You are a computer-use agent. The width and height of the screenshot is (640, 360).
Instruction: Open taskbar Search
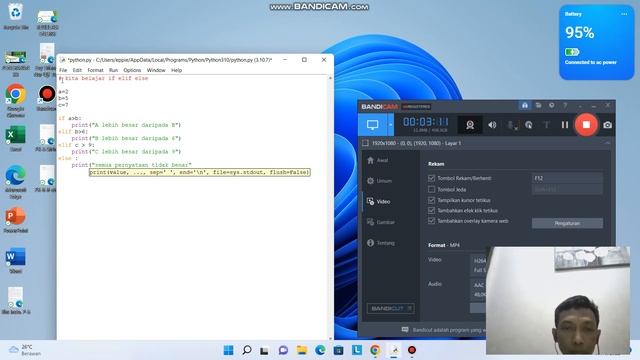pyautogui.click(x=247, y=350)
